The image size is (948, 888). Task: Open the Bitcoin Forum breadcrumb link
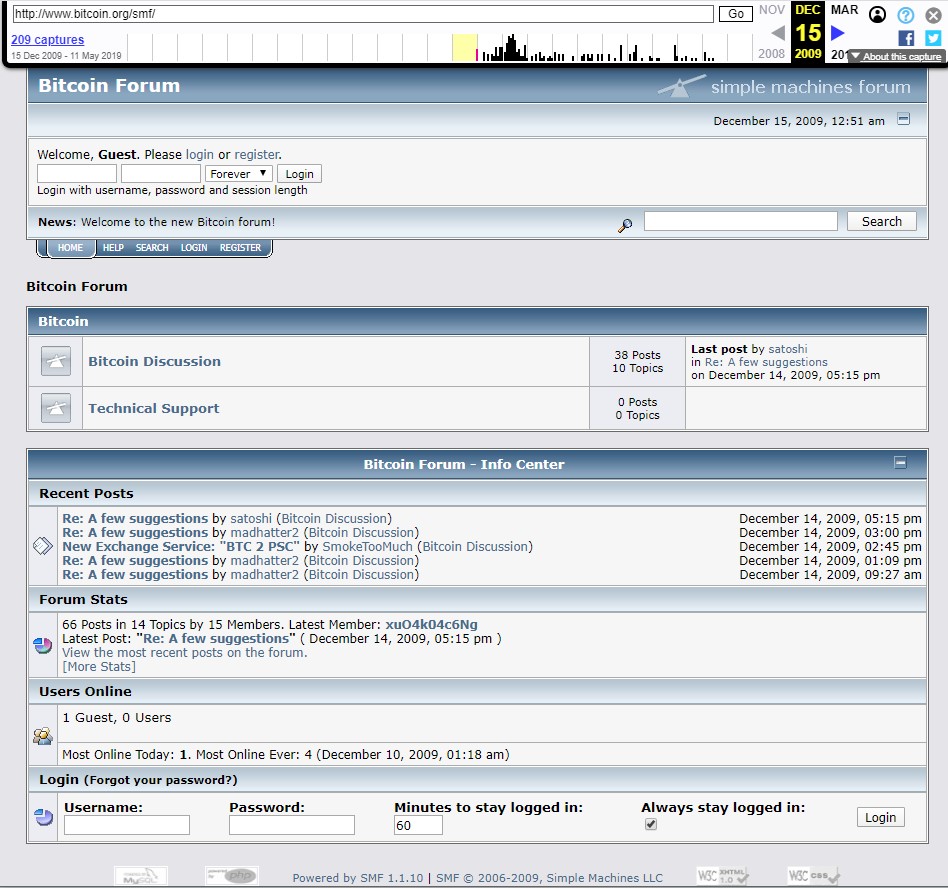click(77, 287)
